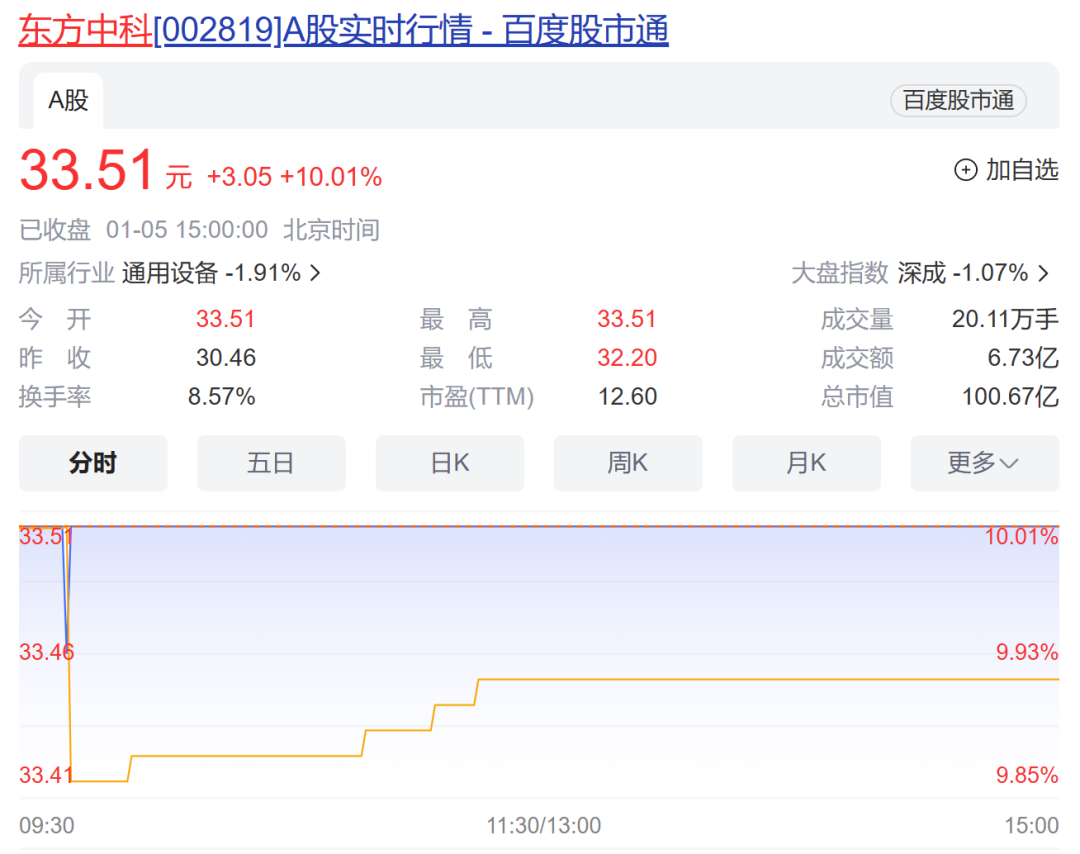Screen dimensions: 1080x854
Task: Click the 11:30/13:00 time axis label
Action: [544, 825]
